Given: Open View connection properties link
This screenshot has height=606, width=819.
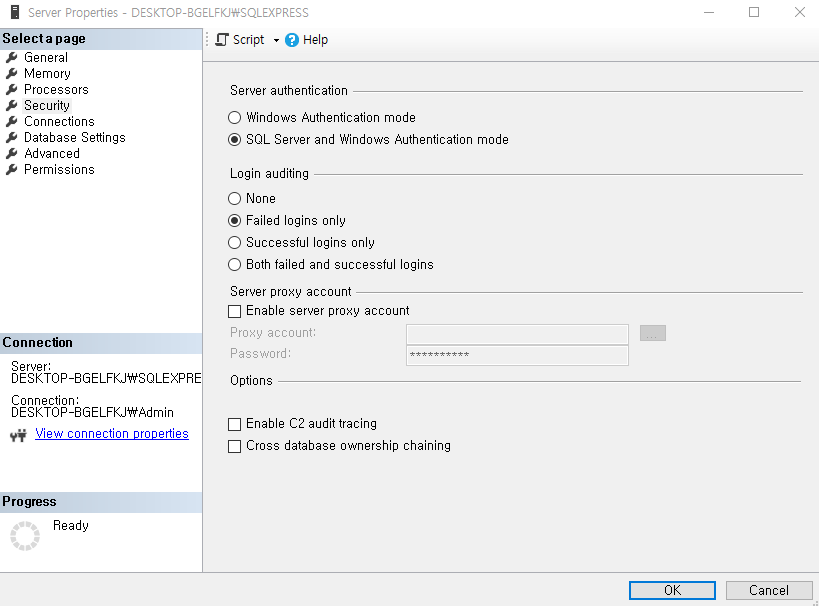Looking at the screenshot, I should coord(112,434).
